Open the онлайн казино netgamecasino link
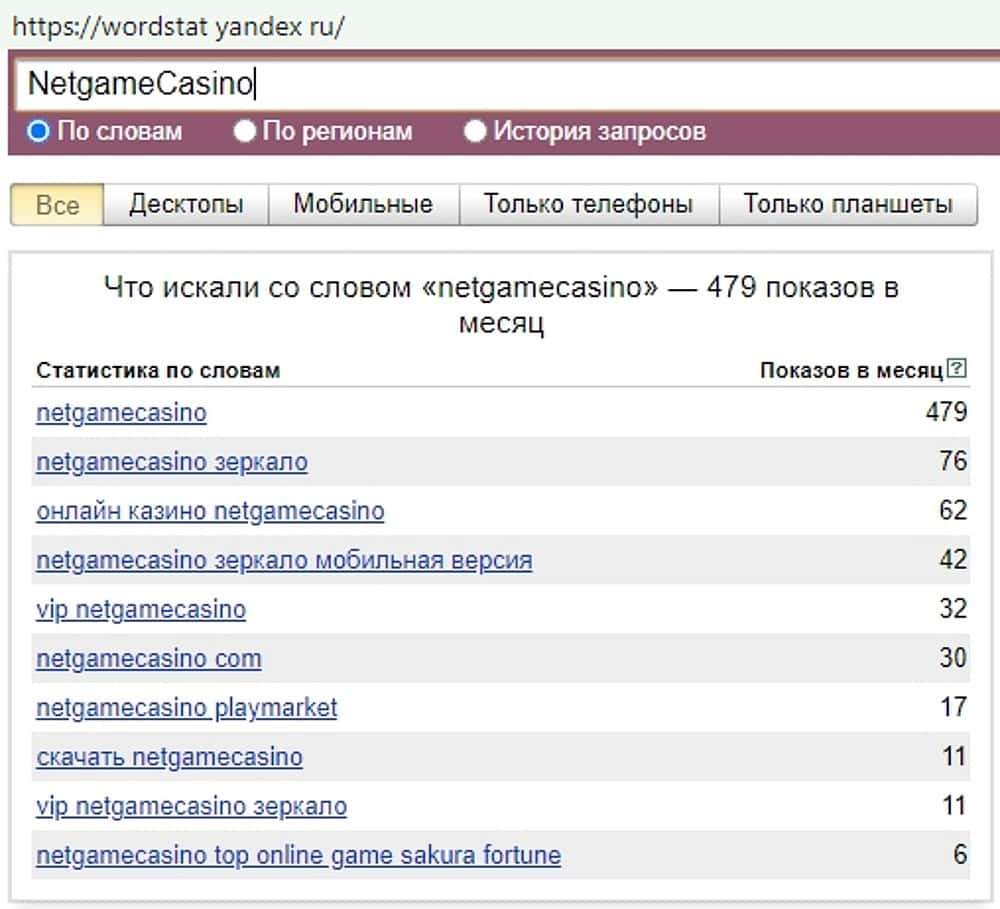The image size is (1000, 909). (210, 511)
